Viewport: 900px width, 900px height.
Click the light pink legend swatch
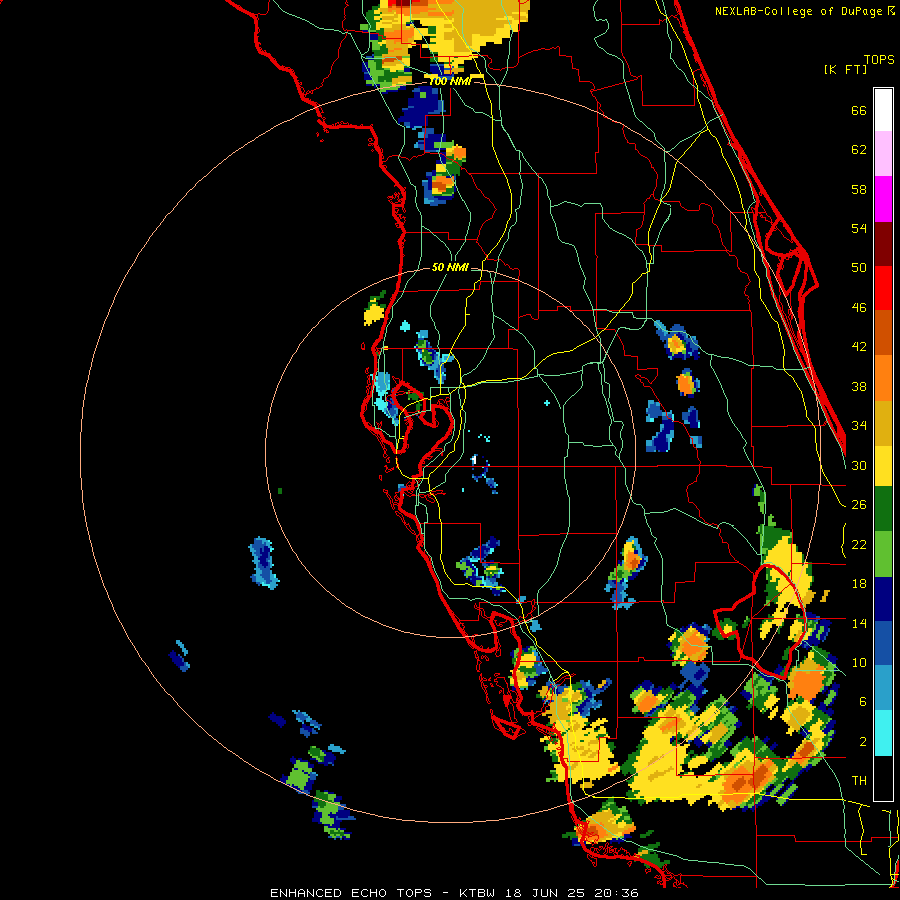883,154
